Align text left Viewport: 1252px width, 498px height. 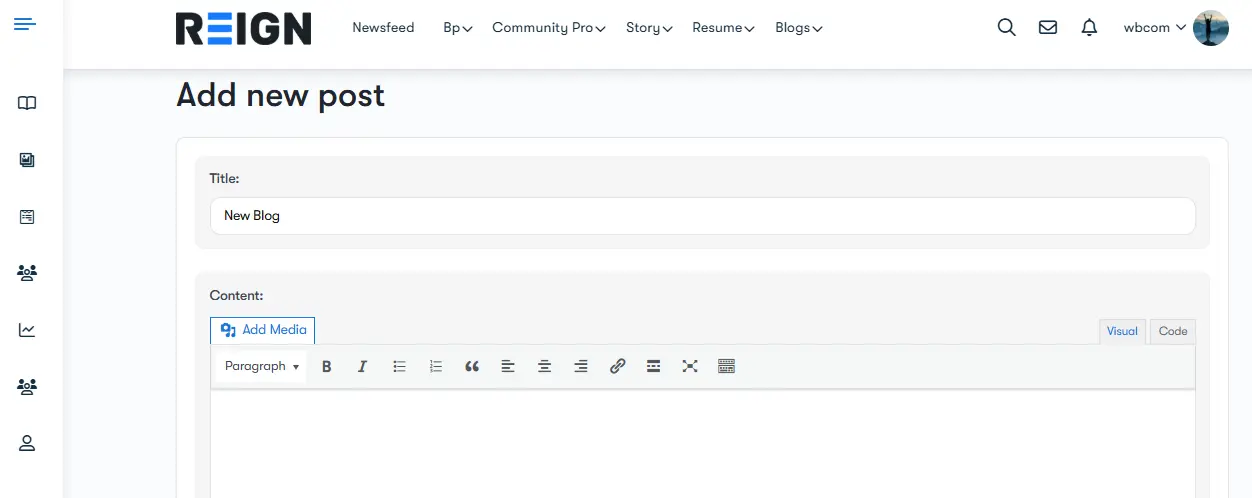508,367
